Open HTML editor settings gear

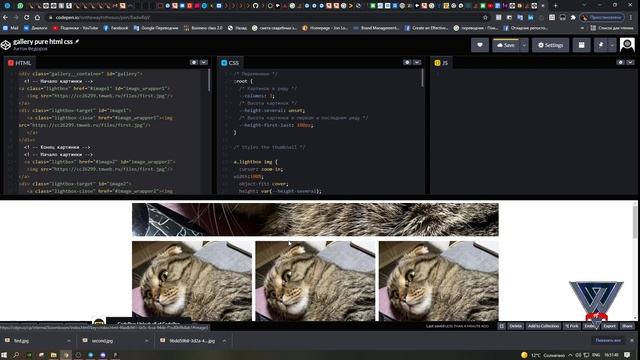[x=194, y=62]
